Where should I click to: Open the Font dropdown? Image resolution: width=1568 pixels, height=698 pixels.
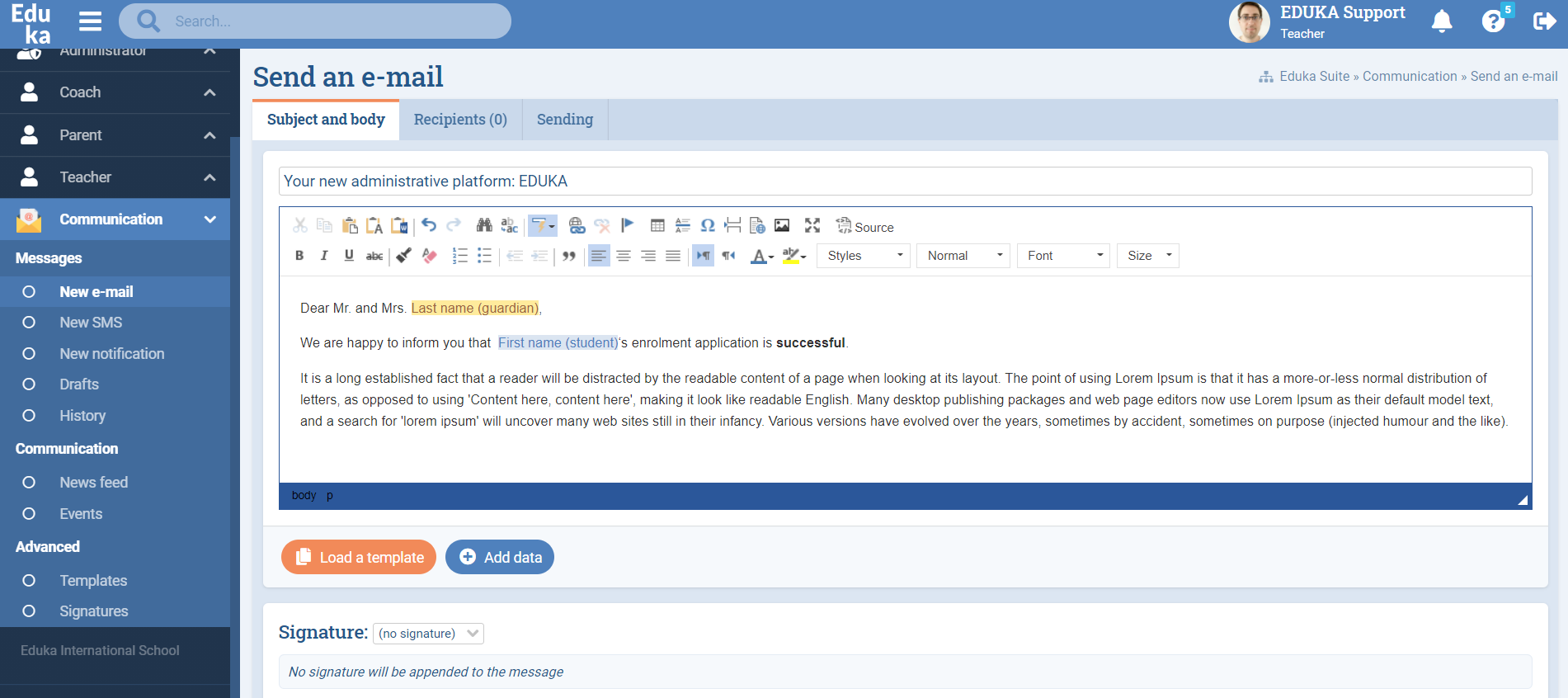[x=1063, y=256]
